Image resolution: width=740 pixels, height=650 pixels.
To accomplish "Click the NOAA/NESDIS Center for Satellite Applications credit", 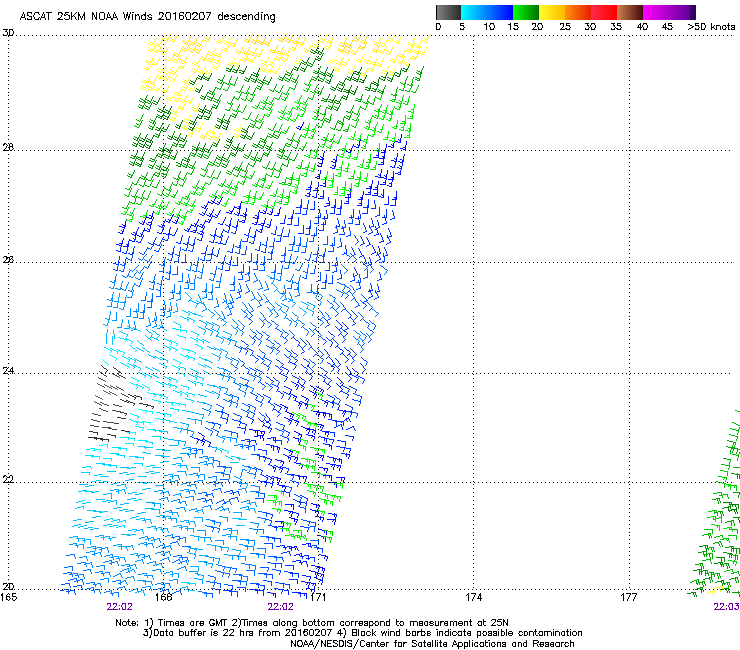I will click(432, 644).
